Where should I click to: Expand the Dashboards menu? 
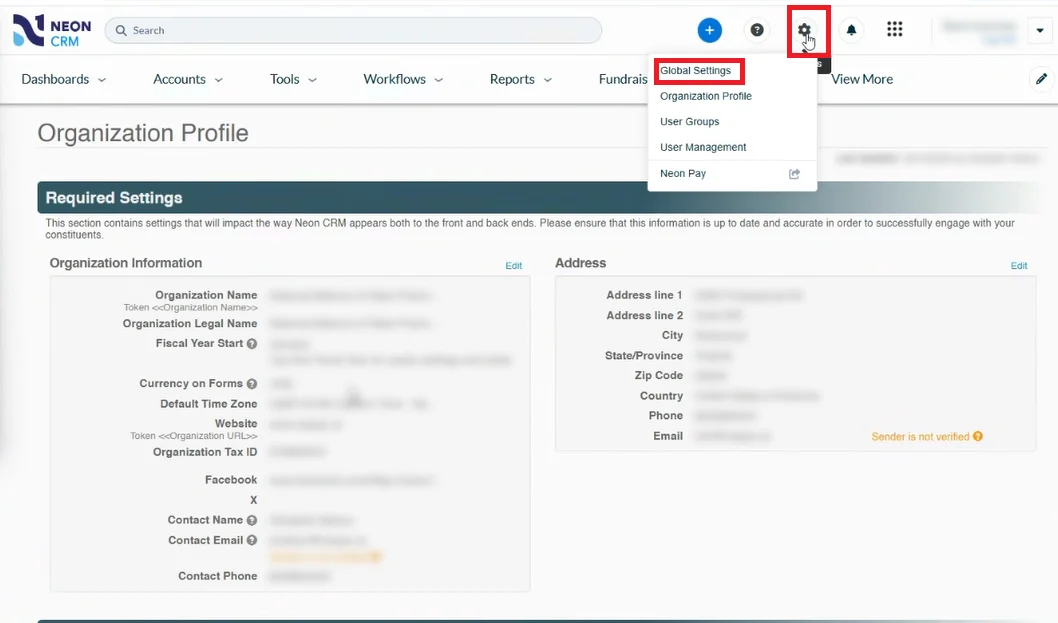(x=64, y=79)
